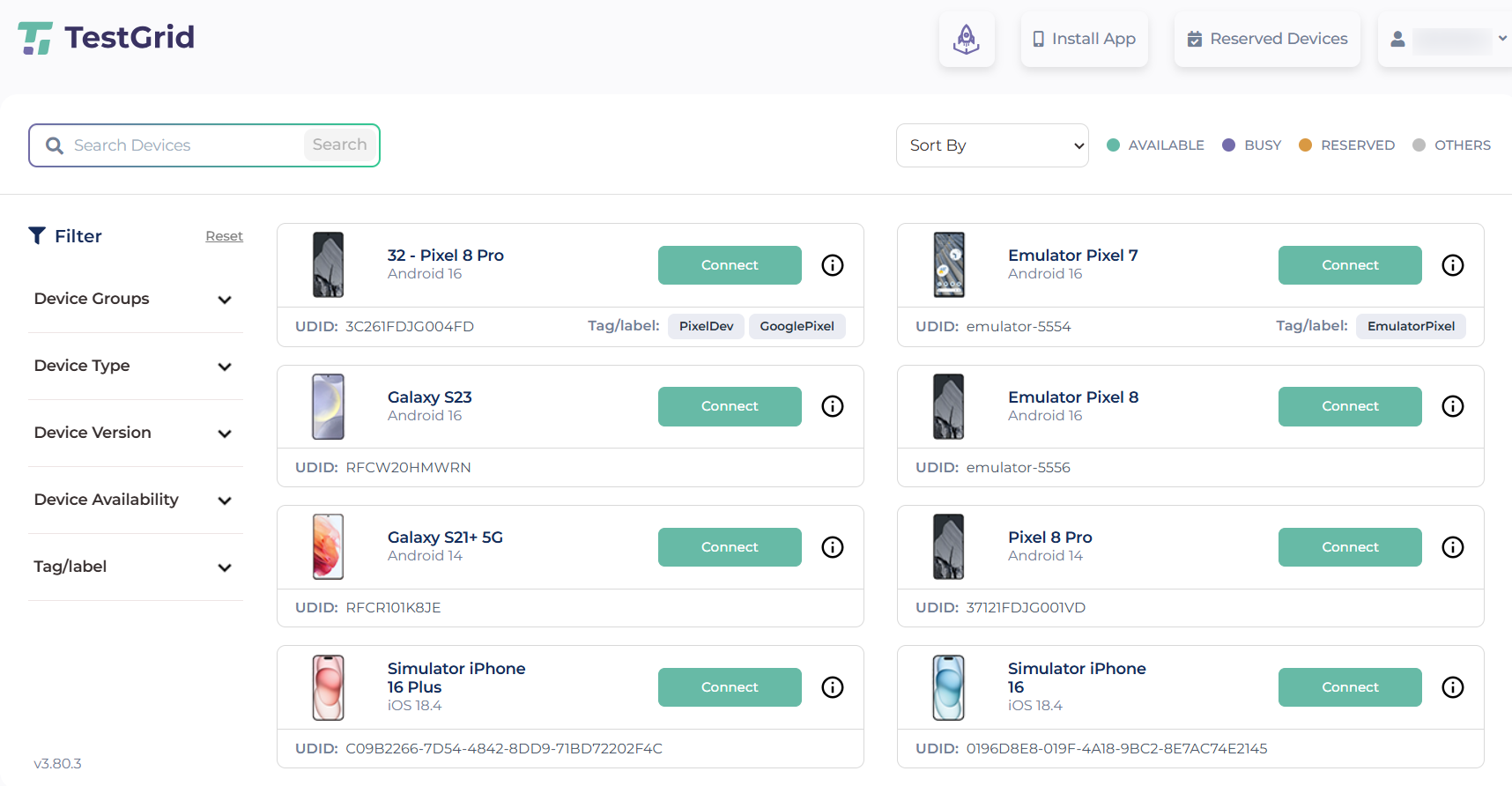Click info icon for Simulator iPhone 16 Plus
The image size is (1512, 786).
pos(833,687)
